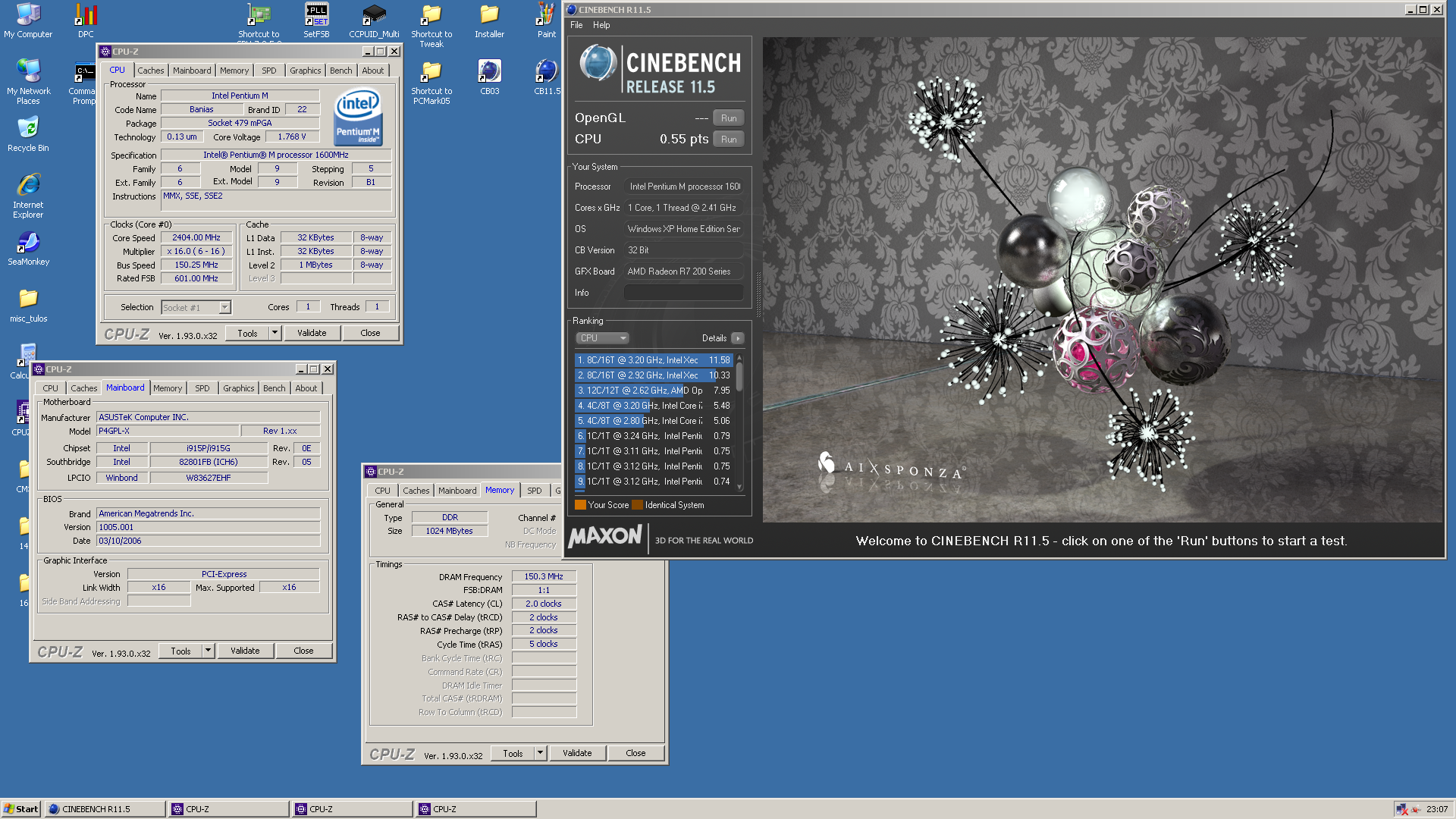Open the CPU ranking type dropdown
The height and width of the screenshot is (819, 1456).
pyautogui.click(x=603, y=338)
